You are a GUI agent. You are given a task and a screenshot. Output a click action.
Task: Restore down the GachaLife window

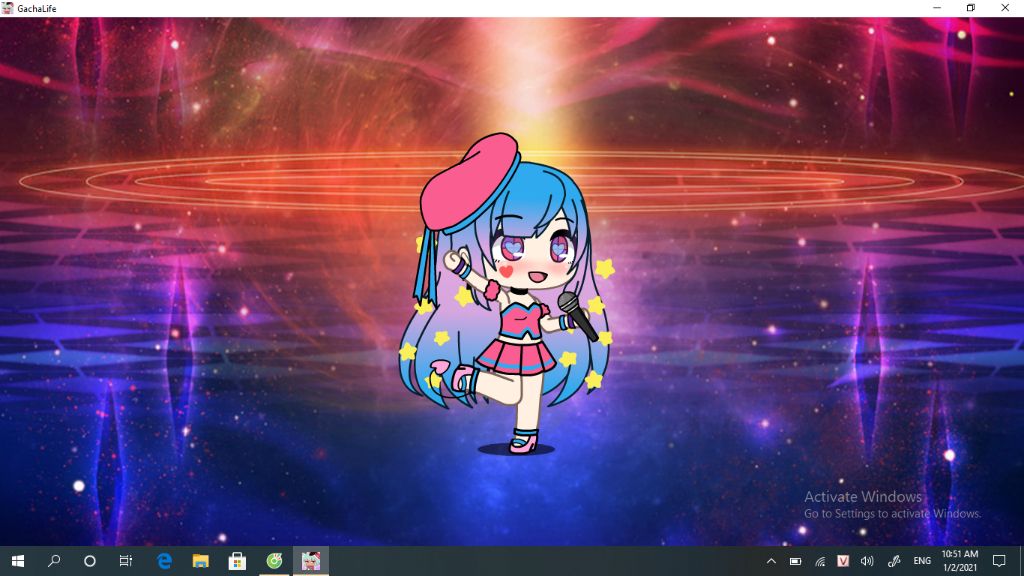click(x=971, y=8)
